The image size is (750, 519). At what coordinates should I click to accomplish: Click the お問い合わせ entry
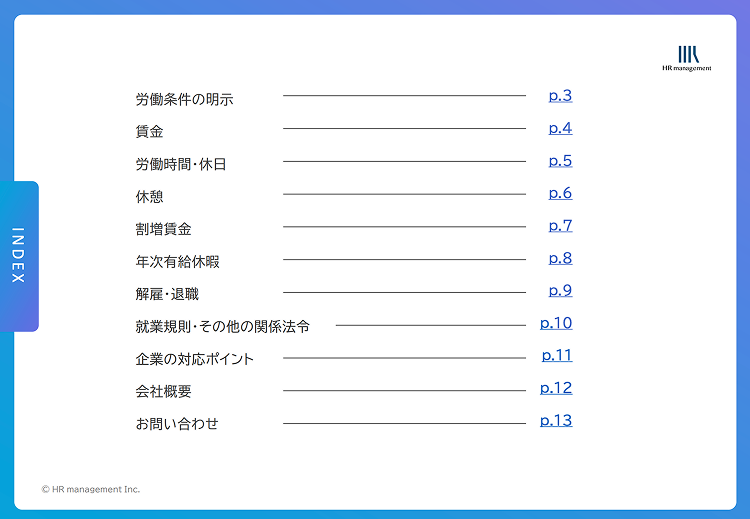(x=177, y=424)
